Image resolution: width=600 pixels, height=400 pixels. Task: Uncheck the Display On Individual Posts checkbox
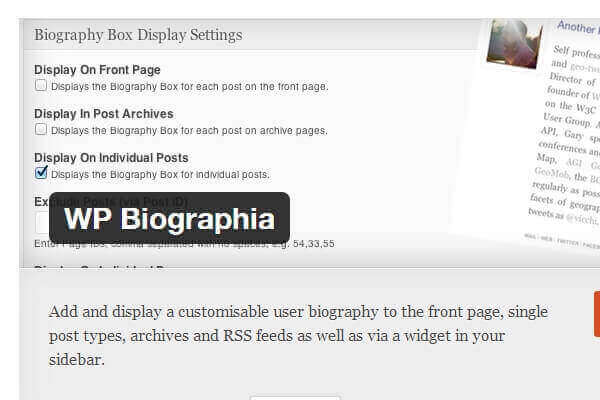41,173
